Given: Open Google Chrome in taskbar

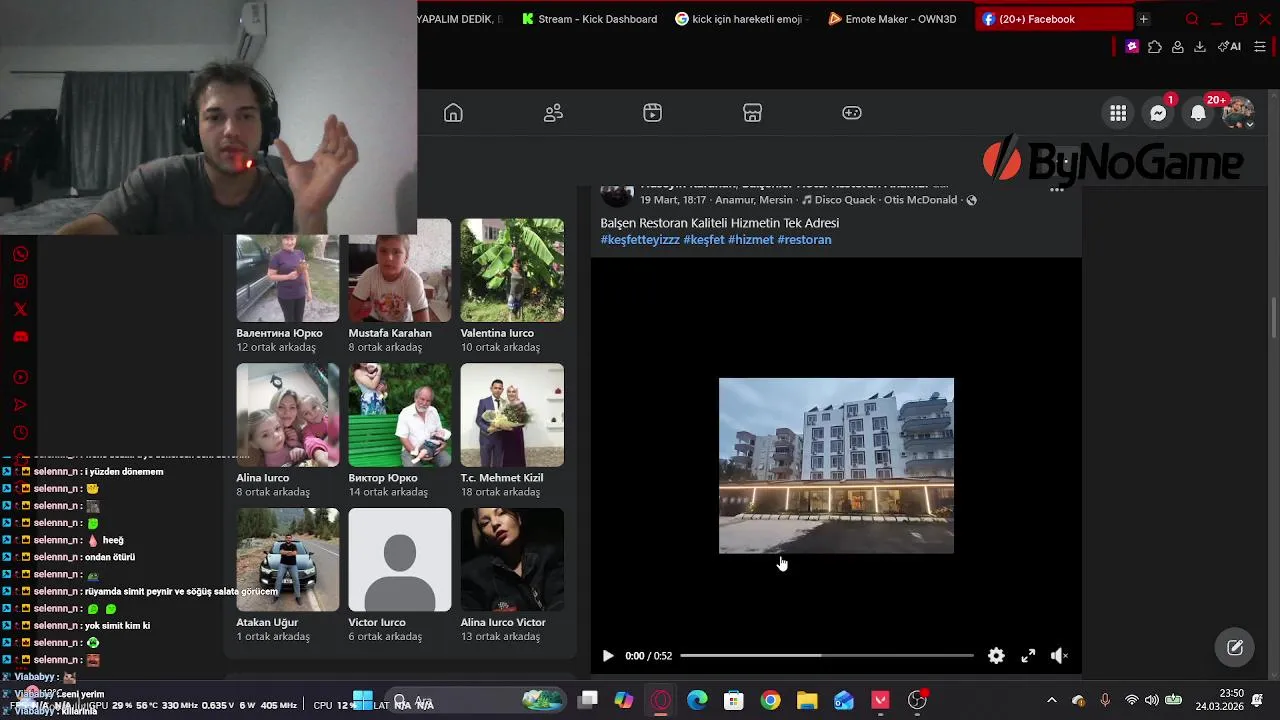Looking at the screenshot, I should click(x=770, y=701).
